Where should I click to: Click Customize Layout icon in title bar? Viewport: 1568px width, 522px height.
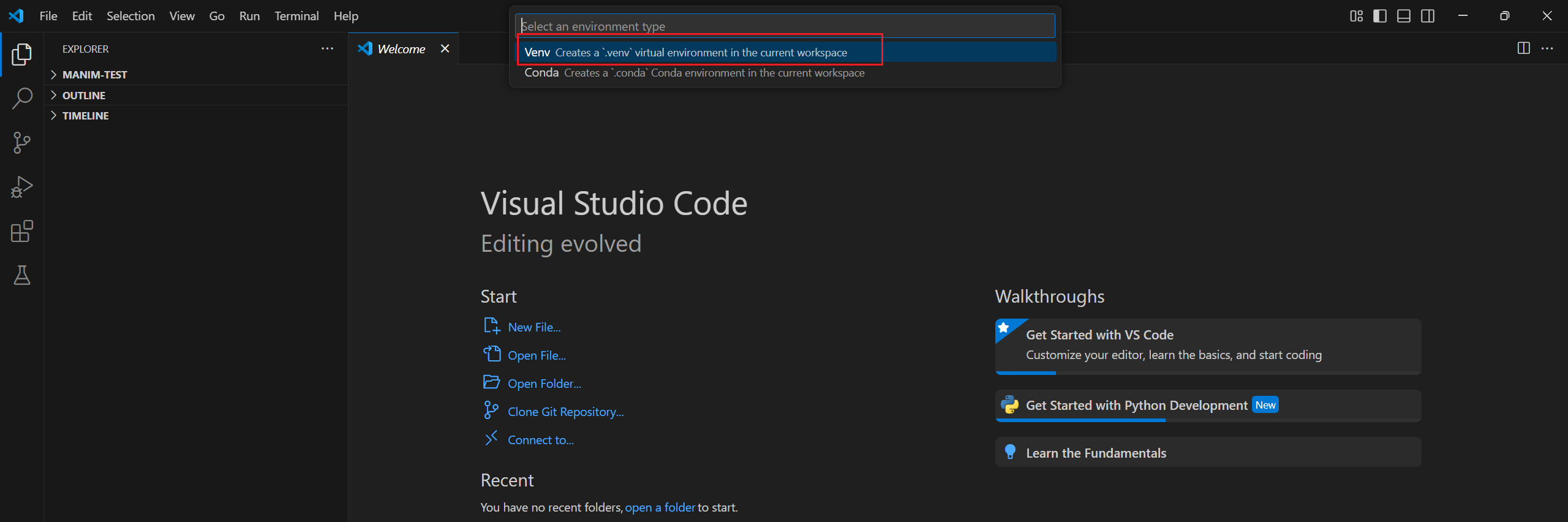pyautogui.click(x=1357, y=16)
